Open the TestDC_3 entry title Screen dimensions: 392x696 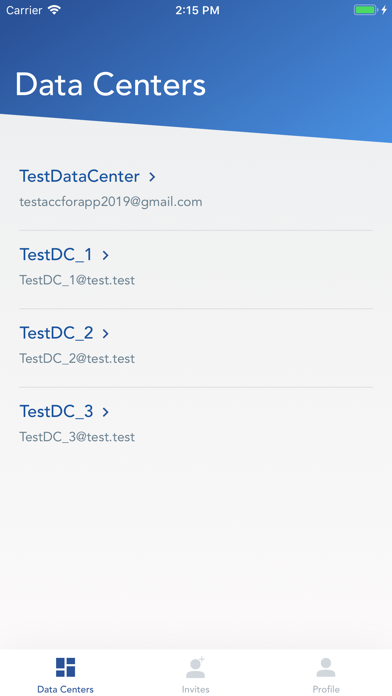pos(56,411)
